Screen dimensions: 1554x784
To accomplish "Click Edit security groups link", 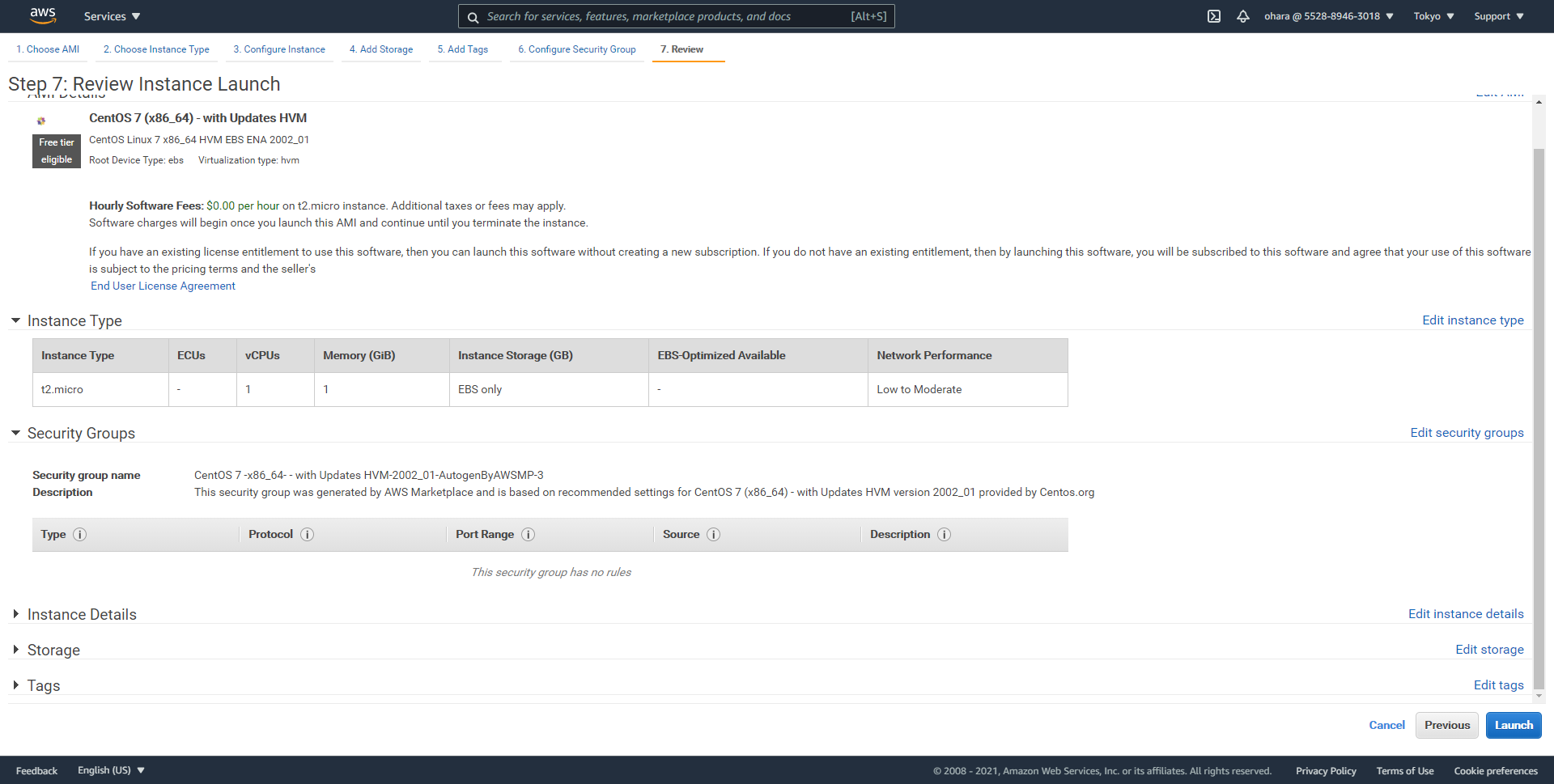I will click(x=1467, y=433).
